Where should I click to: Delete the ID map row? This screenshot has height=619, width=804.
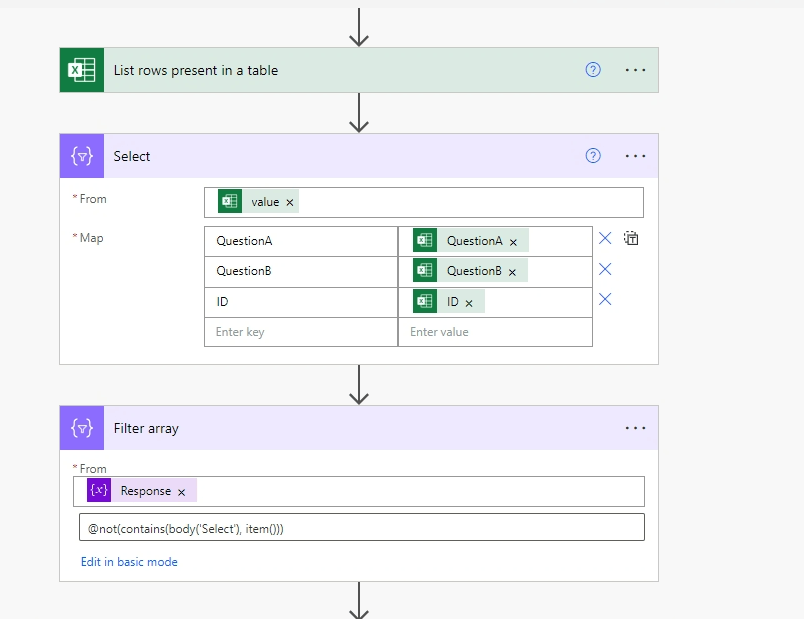[x=605, y=299]
